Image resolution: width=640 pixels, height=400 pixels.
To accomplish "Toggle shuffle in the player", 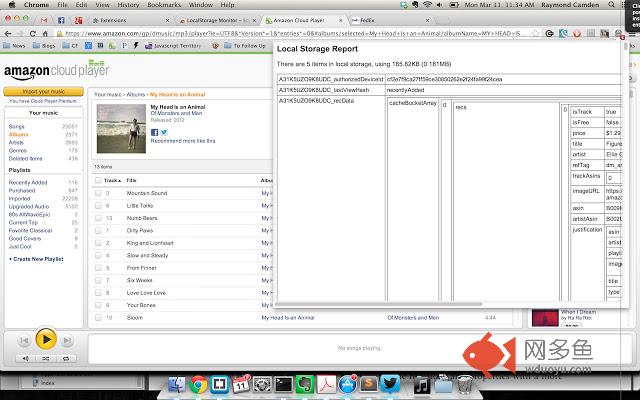I will pos(46,358).
